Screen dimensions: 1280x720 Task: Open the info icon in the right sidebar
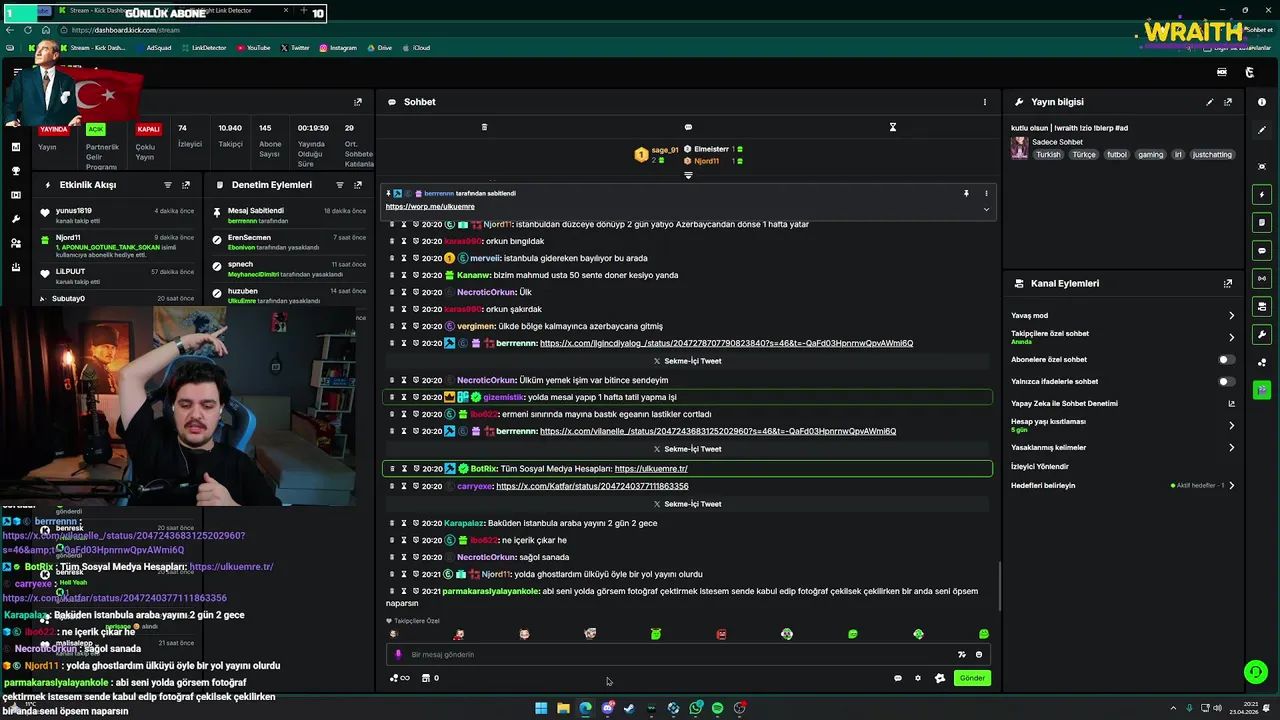point(1262,102)
